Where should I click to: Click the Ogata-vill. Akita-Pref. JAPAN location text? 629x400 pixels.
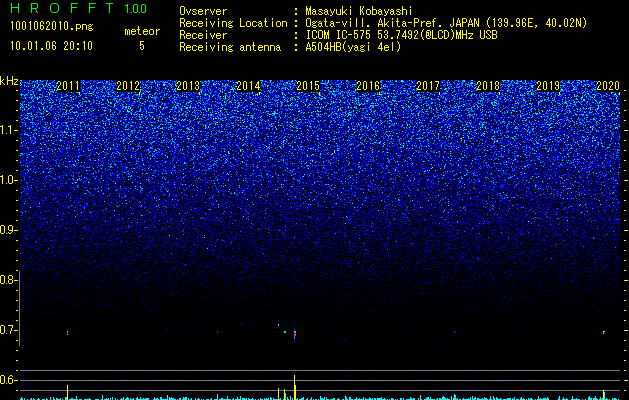446,23
